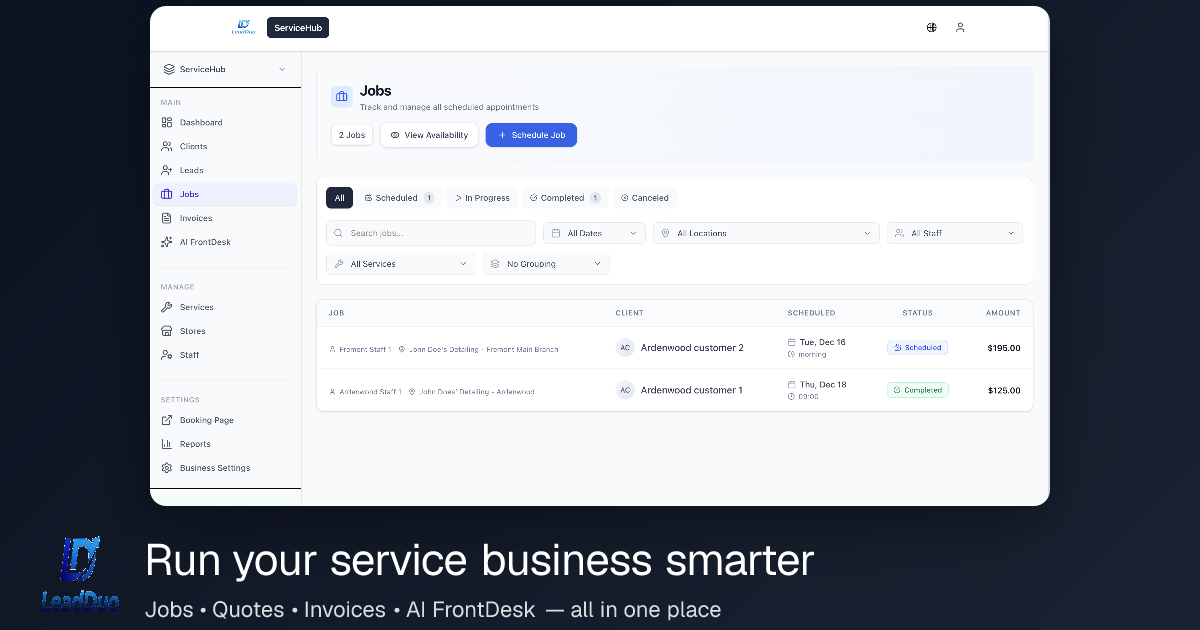Open the Booking Page external link icon

[x=167, y=420]
